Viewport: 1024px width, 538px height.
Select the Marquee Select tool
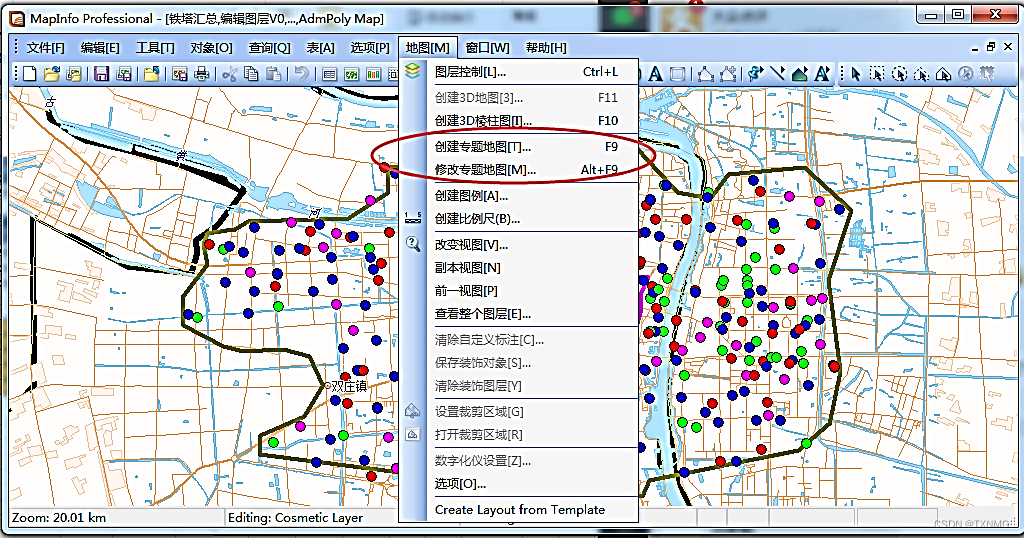(x=878, y=74)
